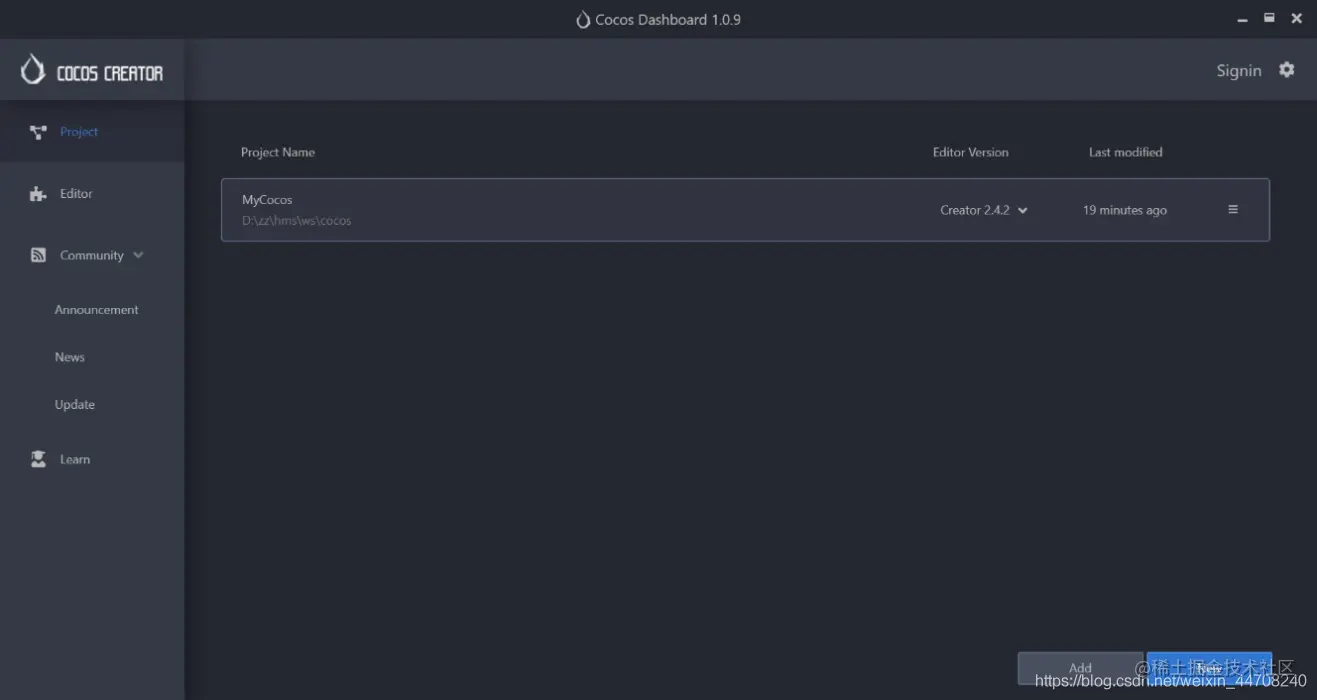Click the Signin link

point(1239,71)
